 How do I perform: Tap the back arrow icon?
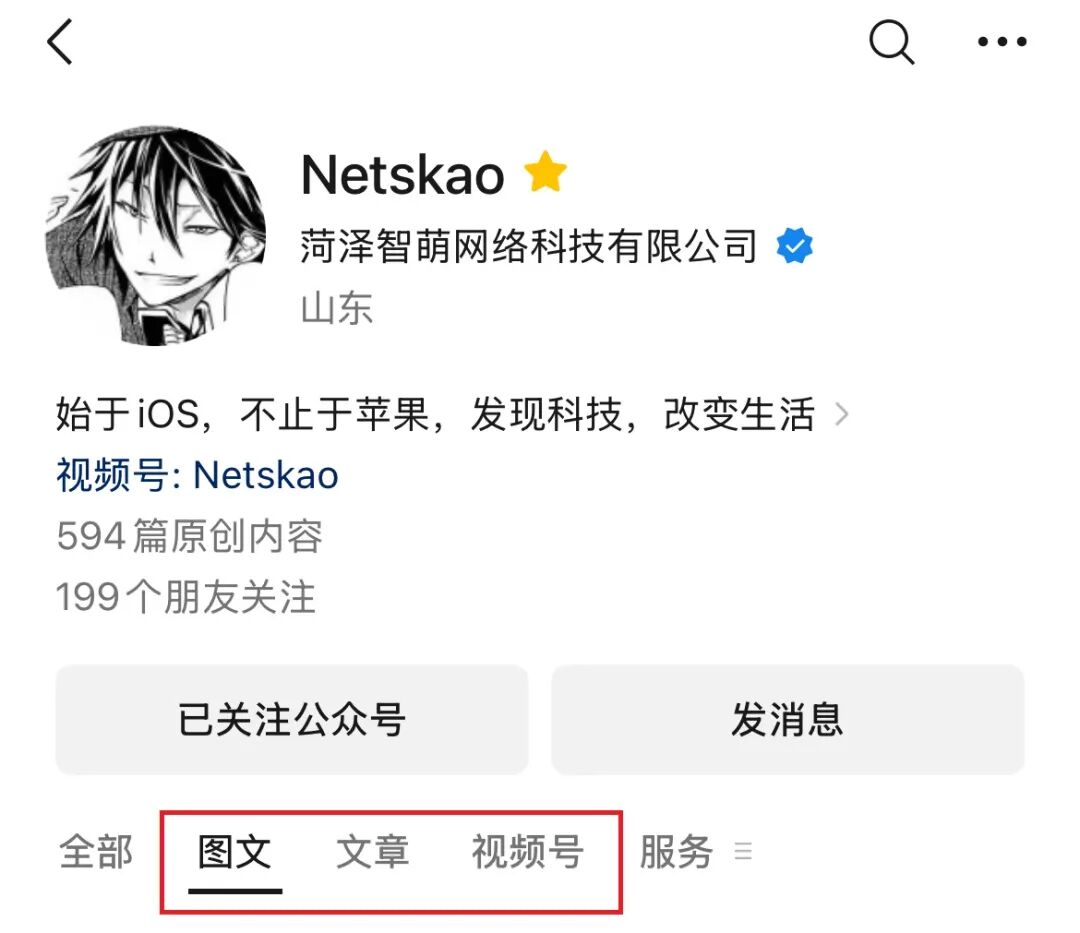60,41
